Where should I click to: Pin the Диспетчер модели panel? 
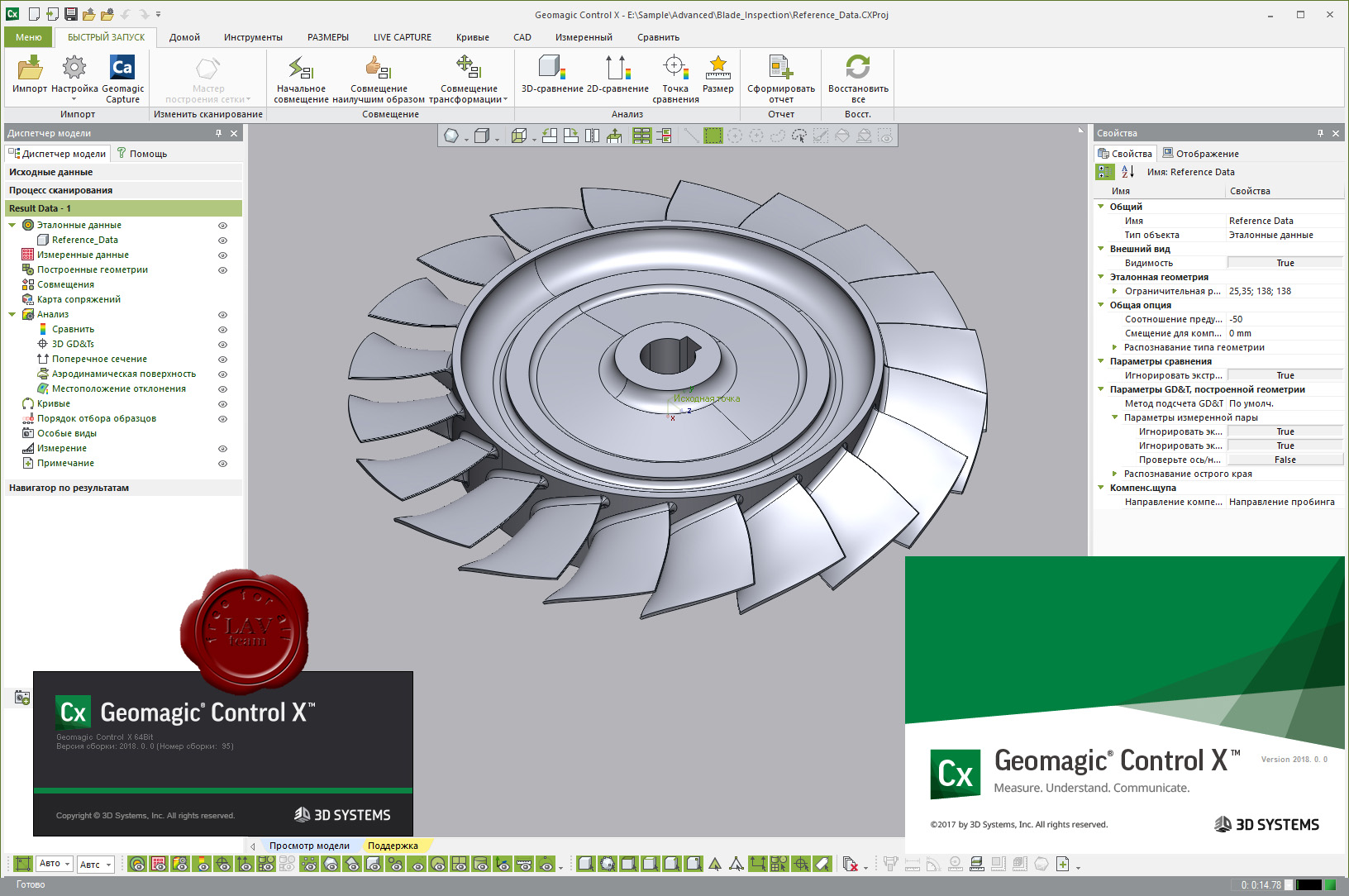[x=218, y=133]
